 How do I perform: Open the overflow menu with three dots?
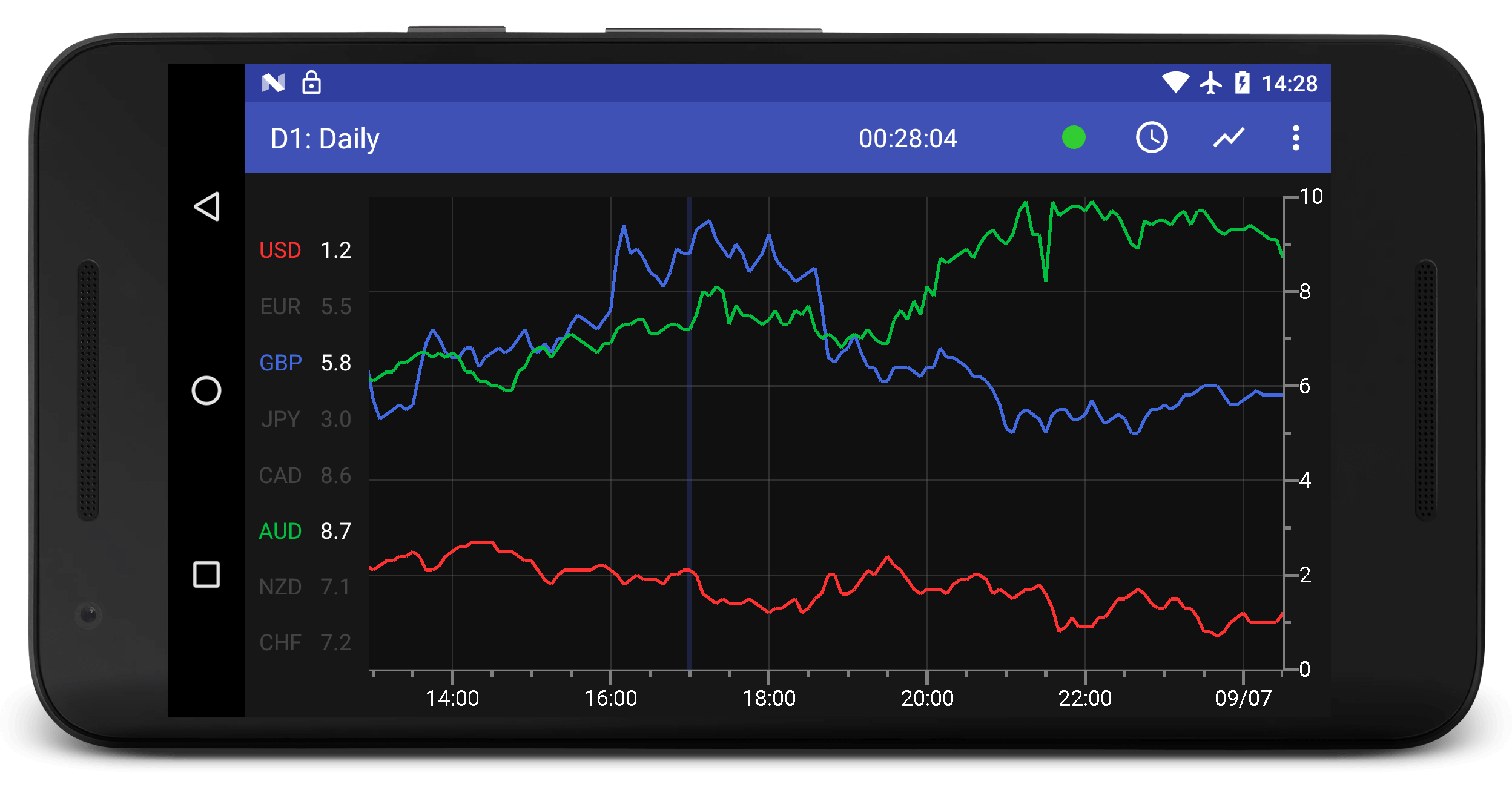pyautogui.click(x=1296, y=137)
